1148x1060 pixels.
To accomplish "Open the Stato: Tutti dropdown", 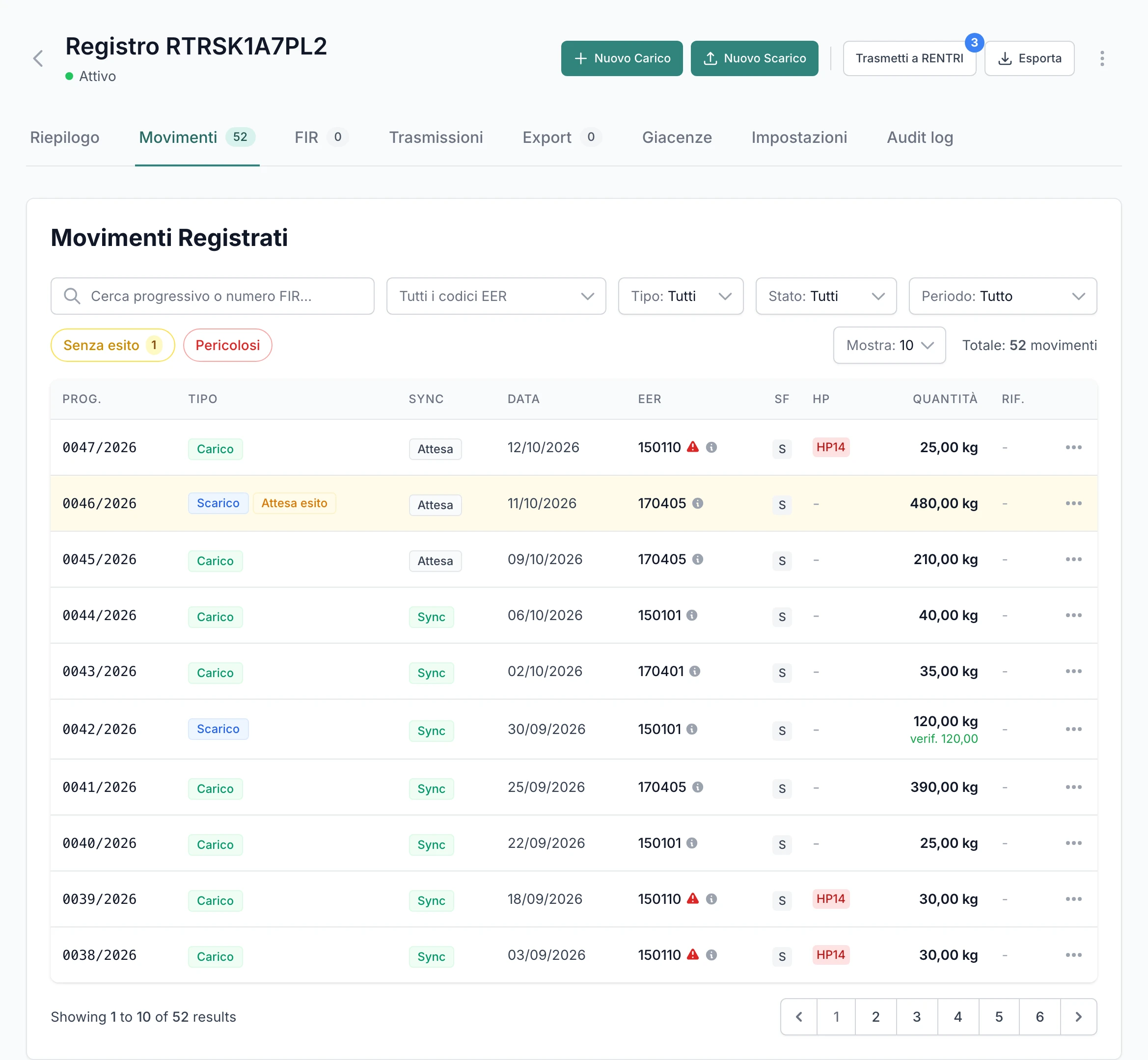I will click(826, 296).
